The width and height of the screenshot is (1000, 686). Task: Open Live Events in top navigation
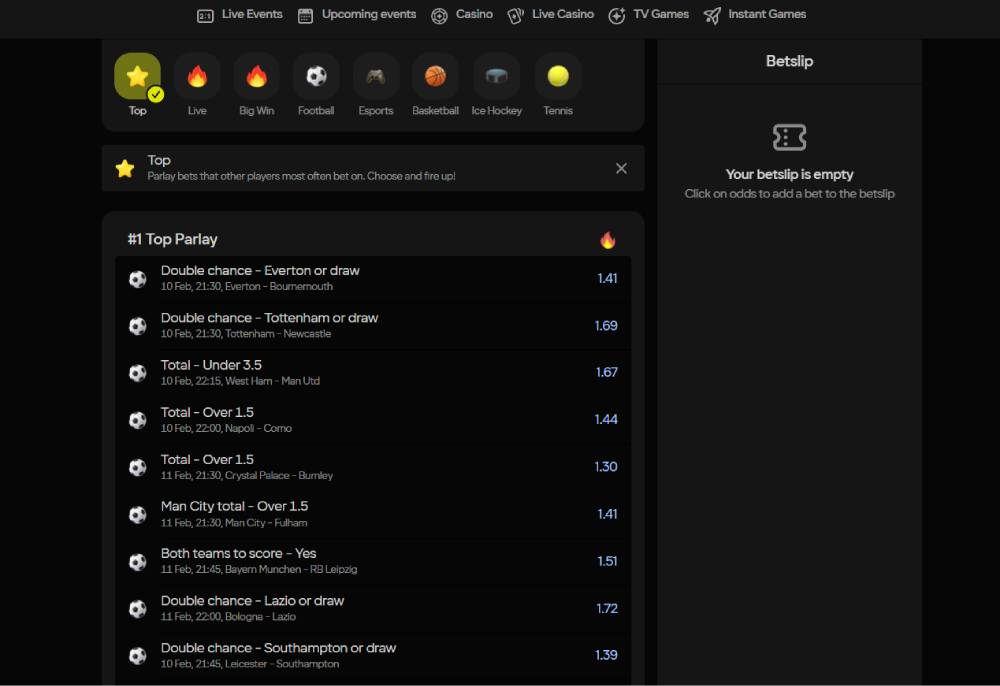240,15
